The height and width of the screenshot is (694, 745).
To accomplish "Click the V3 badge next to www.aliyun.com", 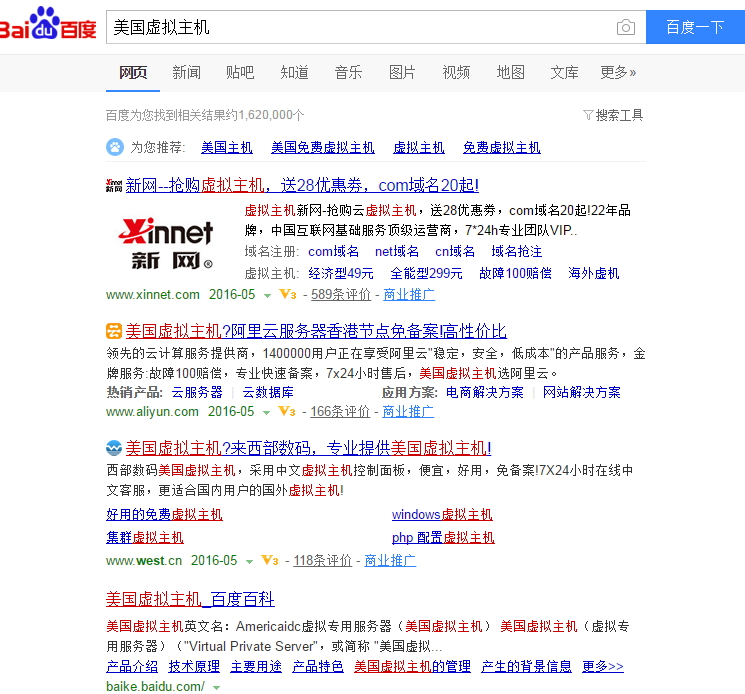I will click(x=287, y=412).
